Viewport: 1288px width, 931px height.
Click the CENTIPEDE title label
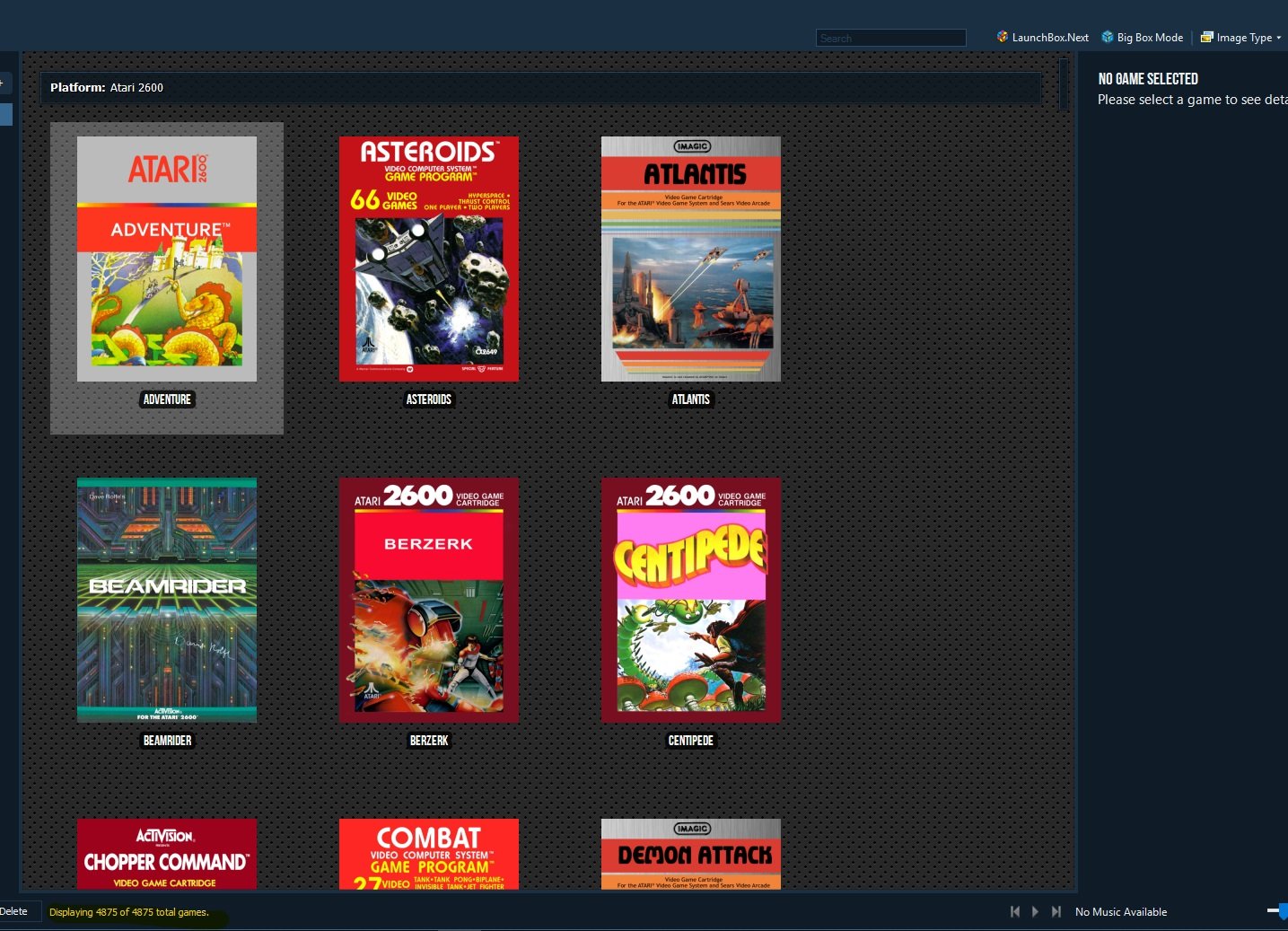point(691,741)
